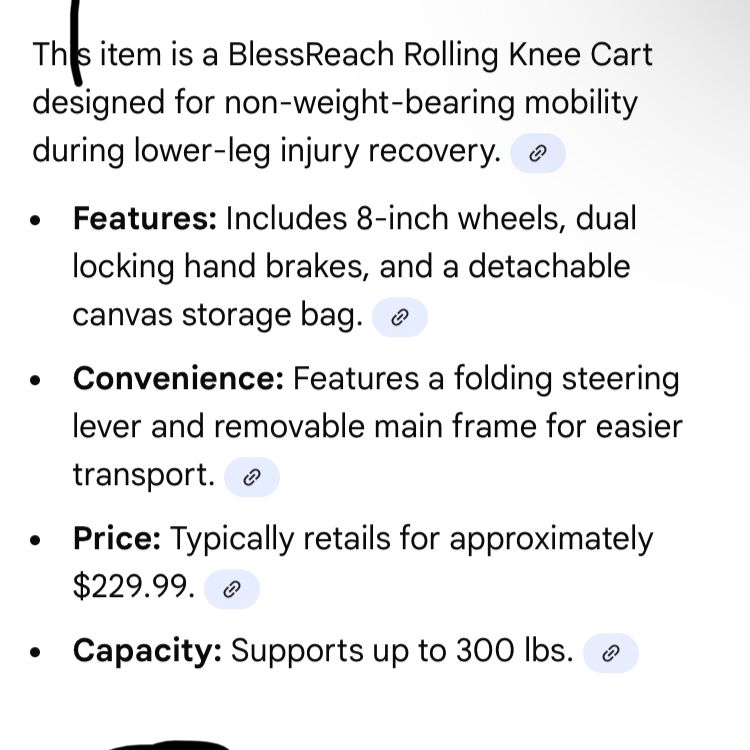
Task: Click the bold "Features:" label
Action: 144,218
